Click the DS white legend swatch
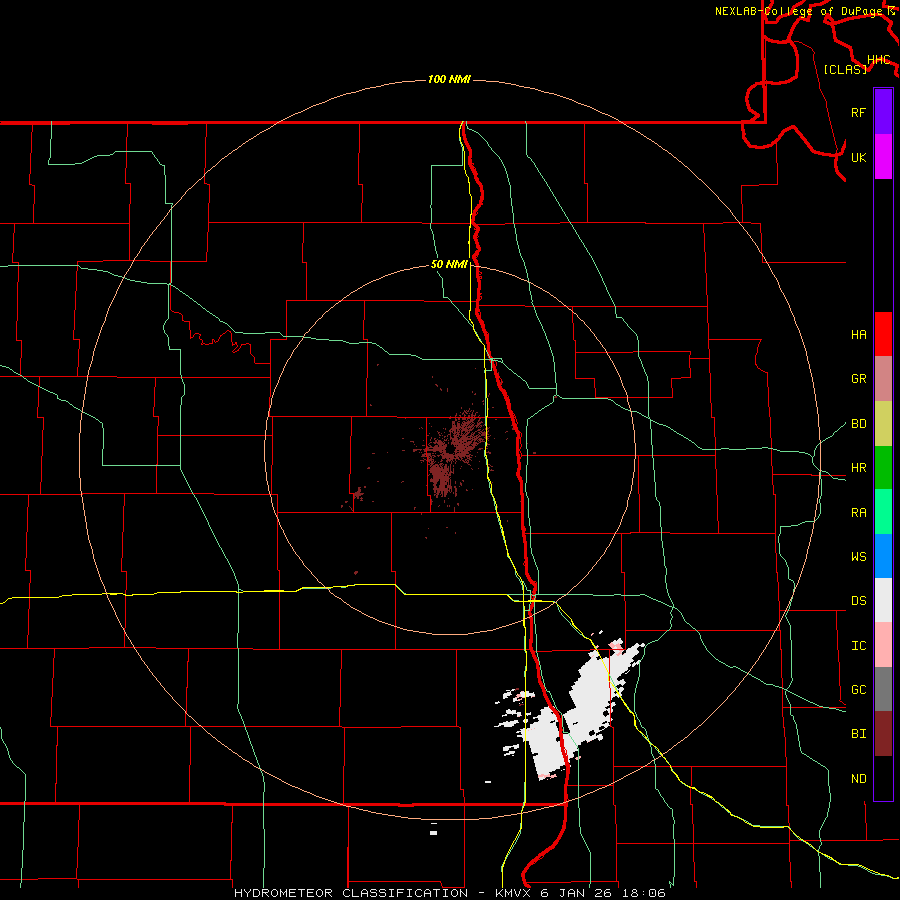The image size is (900, 900). [x=883, y=600]
